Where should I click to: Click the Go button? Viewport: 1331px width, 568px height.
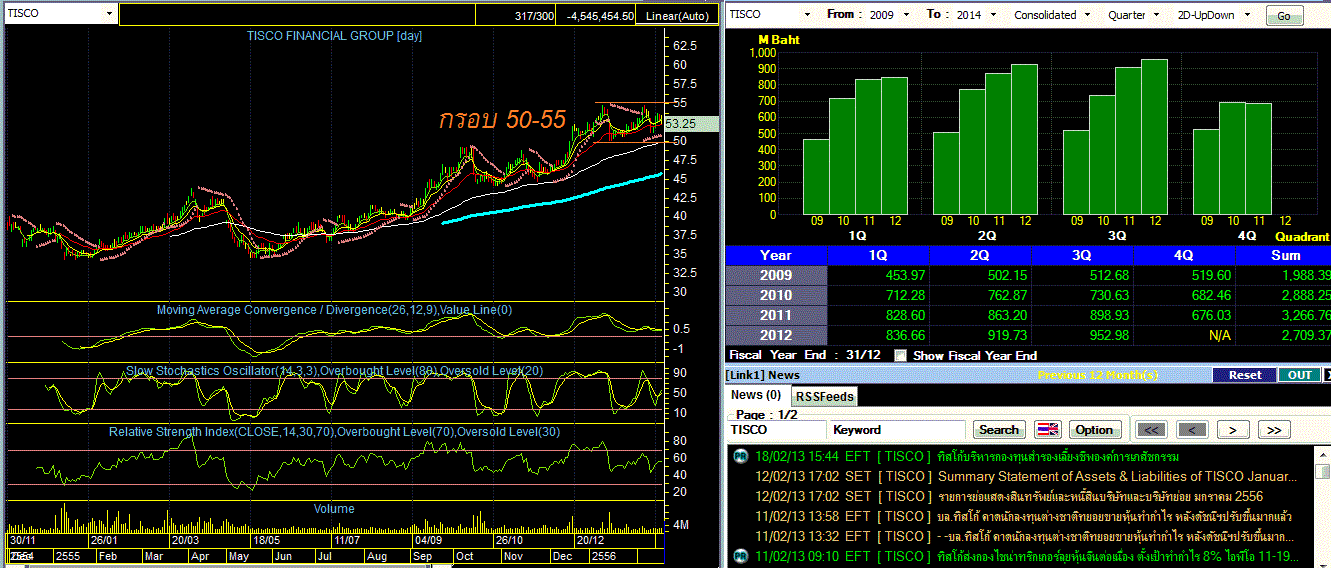(x=1284, y=16)
